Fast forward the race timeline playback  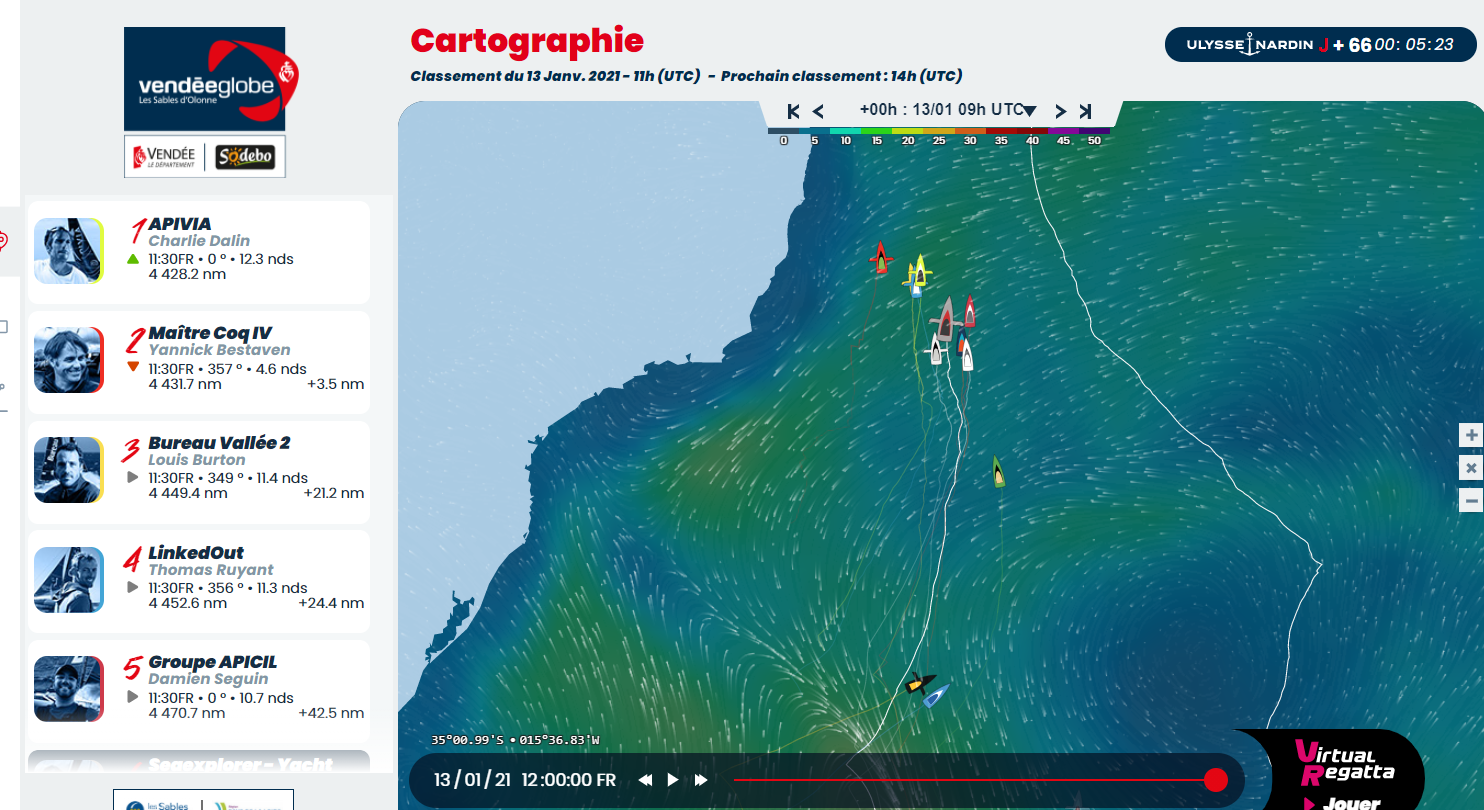tap(701, 780)
